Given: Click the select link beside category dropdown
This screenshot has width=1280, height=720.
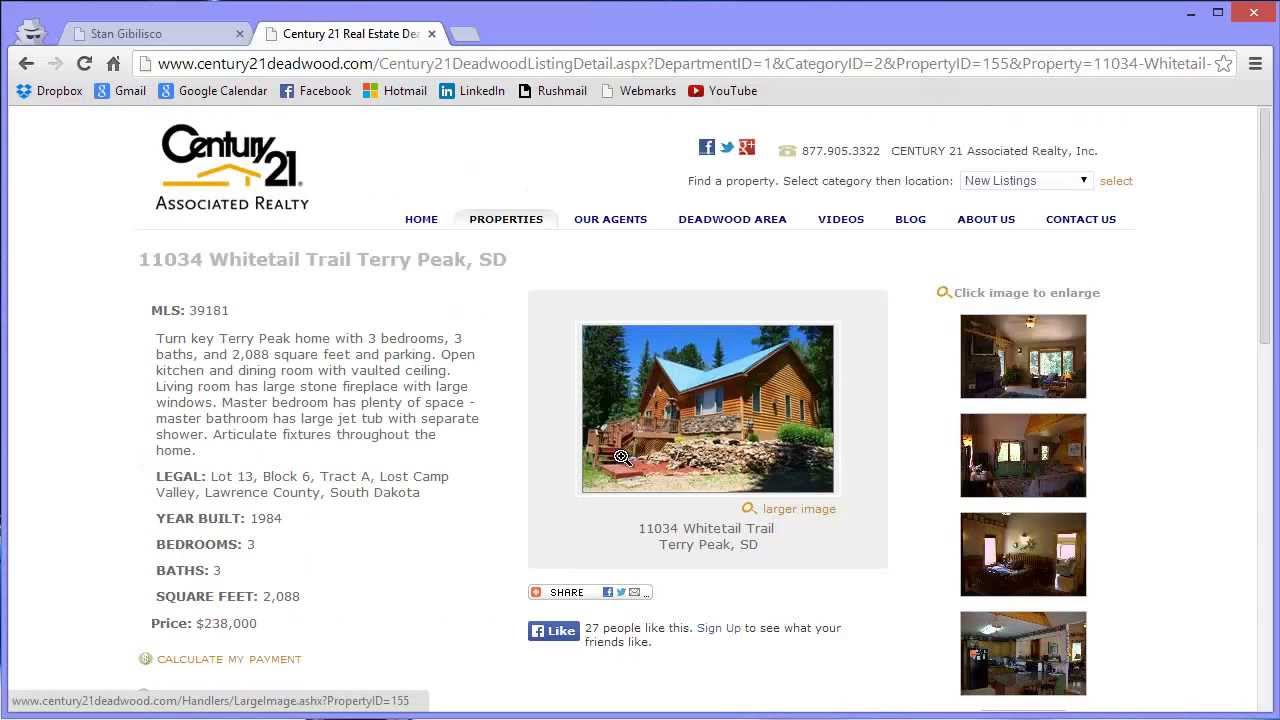Looking at the screenshot, I should pos(1116,181).
